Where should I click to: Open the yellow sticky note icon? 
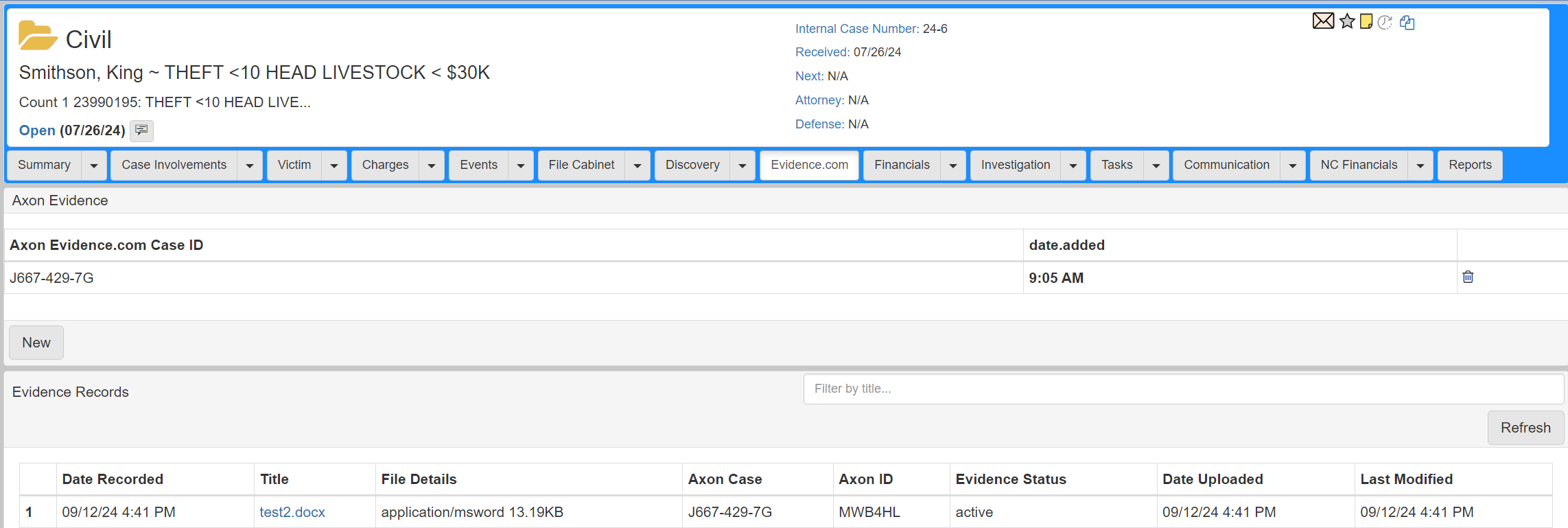(1366, 22)
